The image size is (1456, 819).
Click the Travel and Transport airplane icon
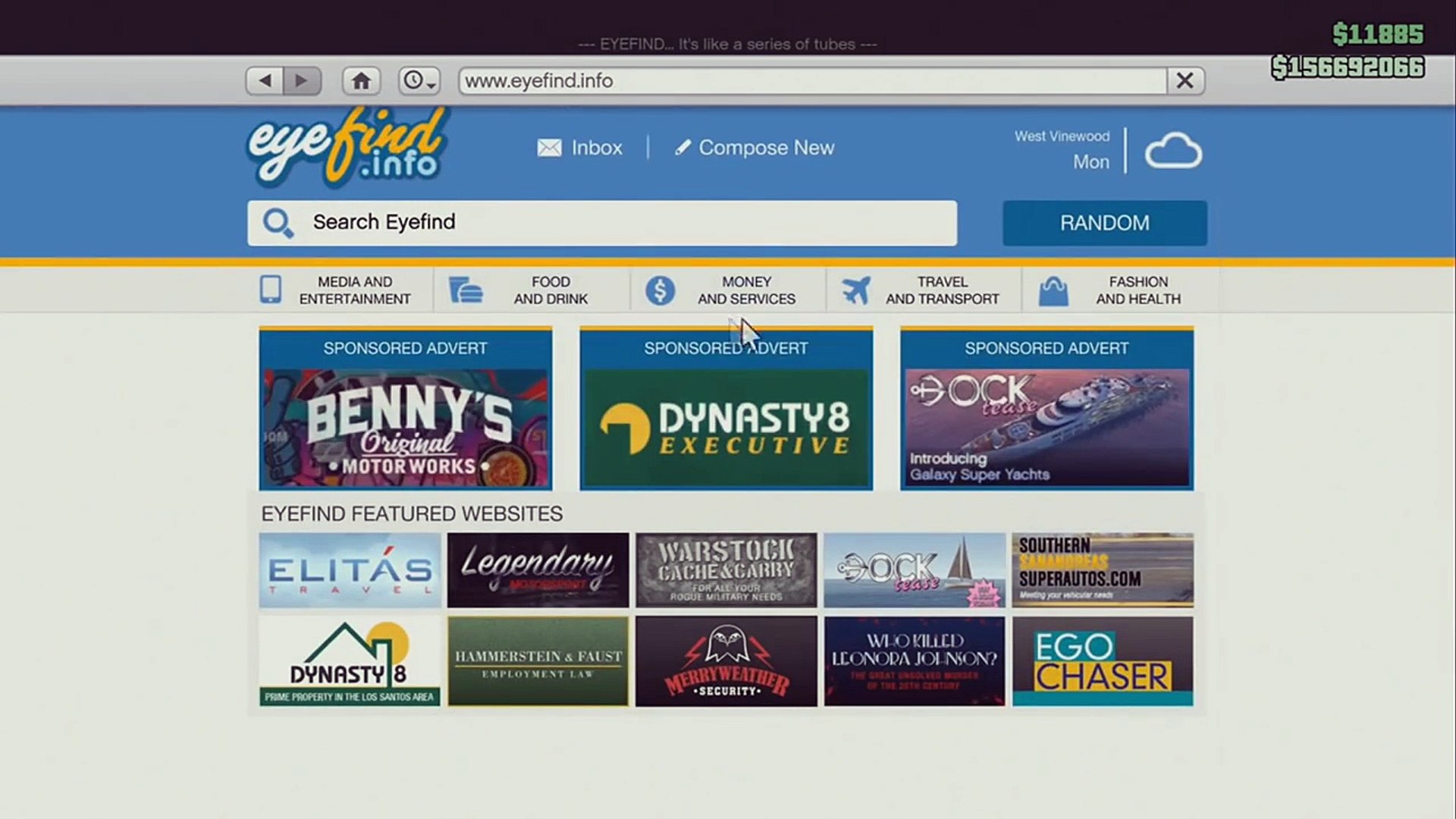pyautogui.click(x=855, y=290)
